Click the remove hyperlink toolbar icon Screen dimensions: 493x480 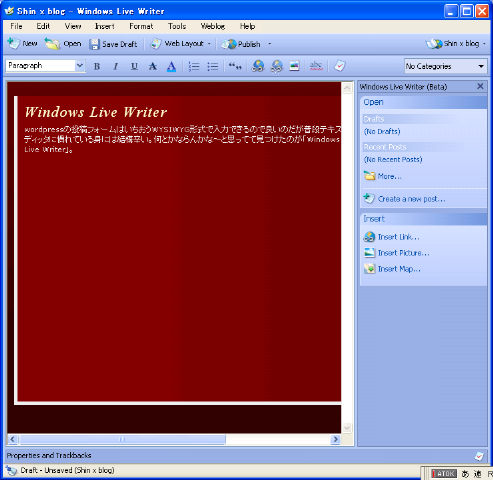click(x=276, y=66)
